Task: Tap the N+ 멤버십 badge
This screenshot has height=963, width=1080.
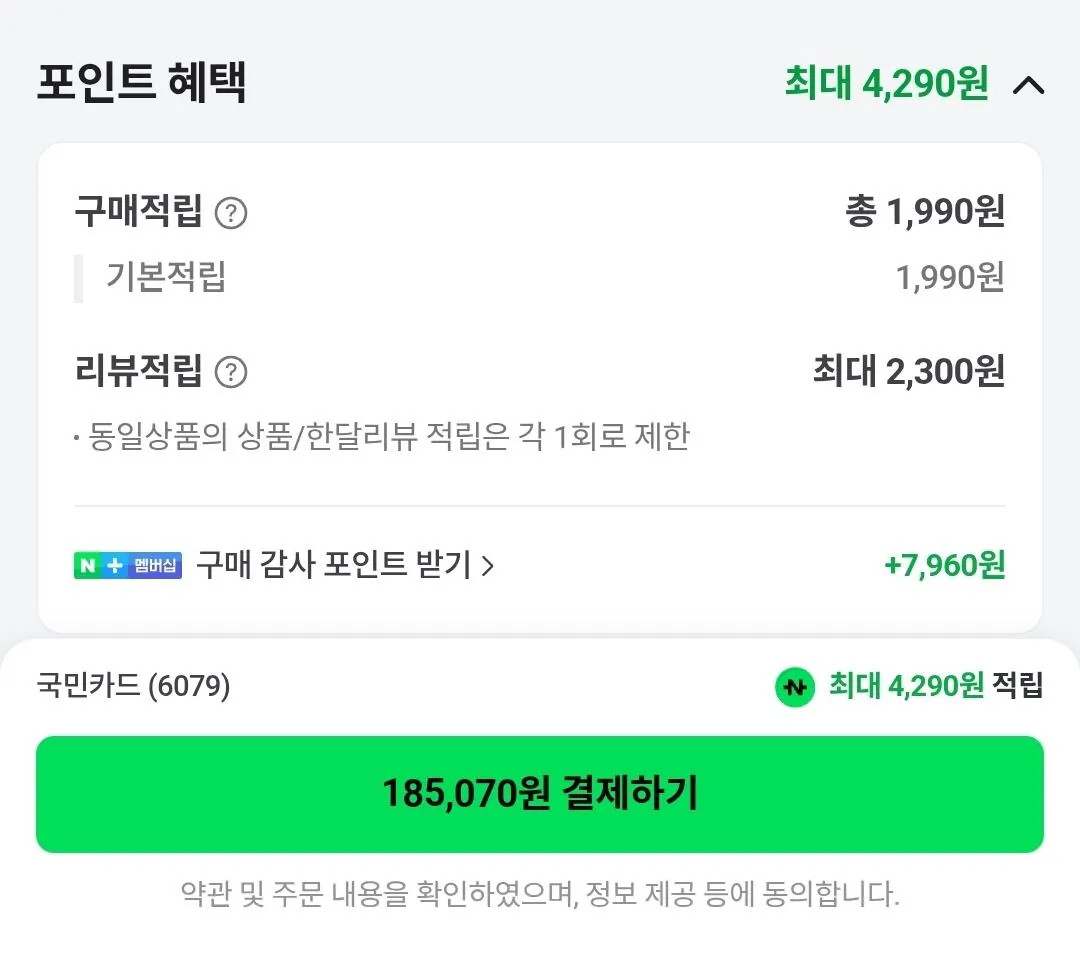Action: point(128,565)
